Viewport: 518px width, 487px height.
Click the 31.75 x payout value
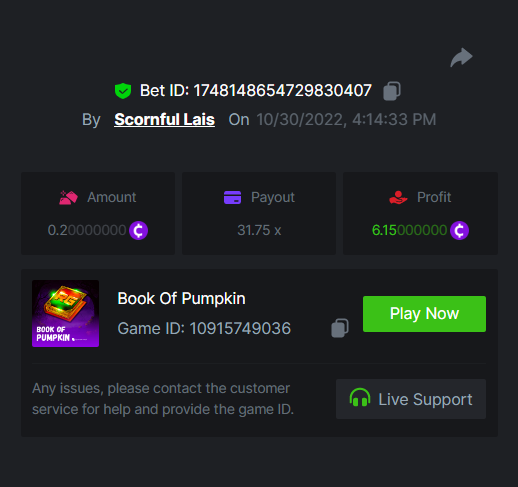(259, 230)
